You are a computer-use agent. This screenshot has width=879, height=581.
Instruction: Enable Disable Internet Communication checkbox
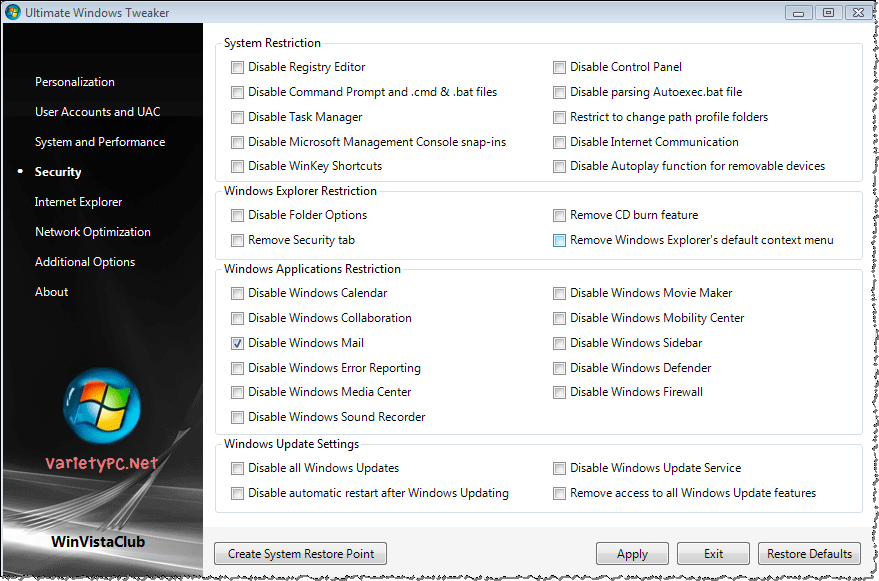(x=559, y=142)
